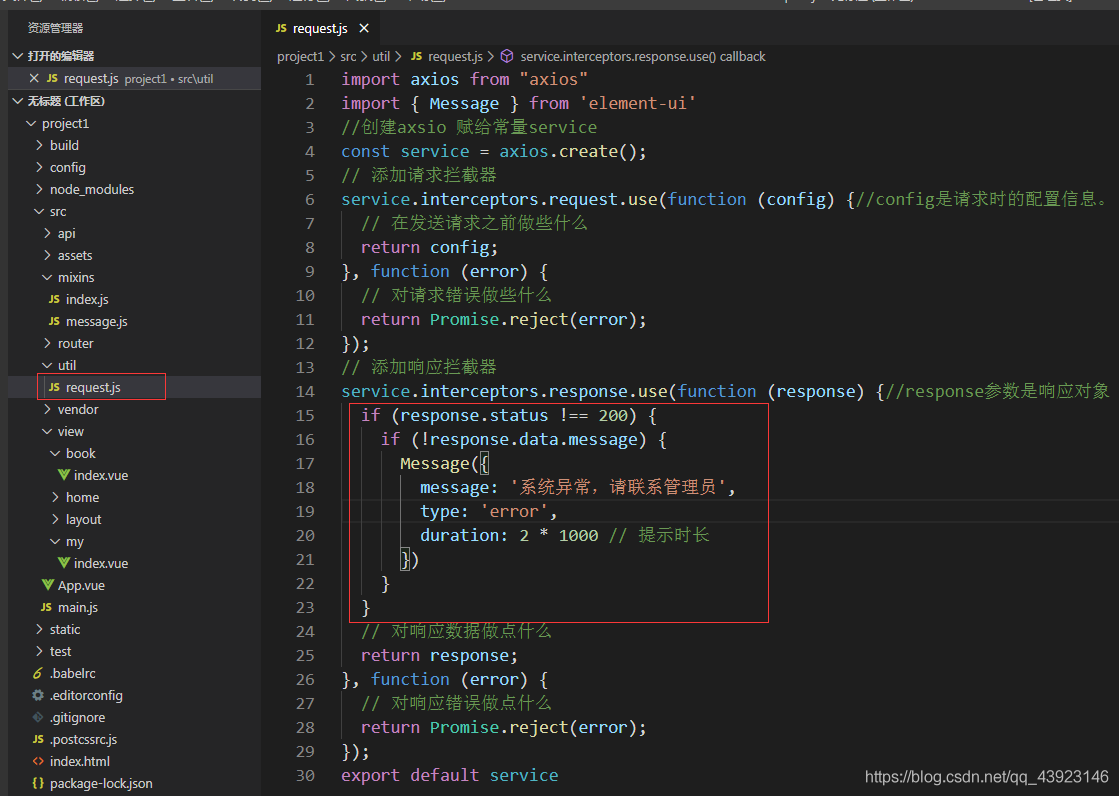Click 'axios.create()' on line 4
Image resolution: width=1119 pixels, height=796 pixels.
(572, 151)
